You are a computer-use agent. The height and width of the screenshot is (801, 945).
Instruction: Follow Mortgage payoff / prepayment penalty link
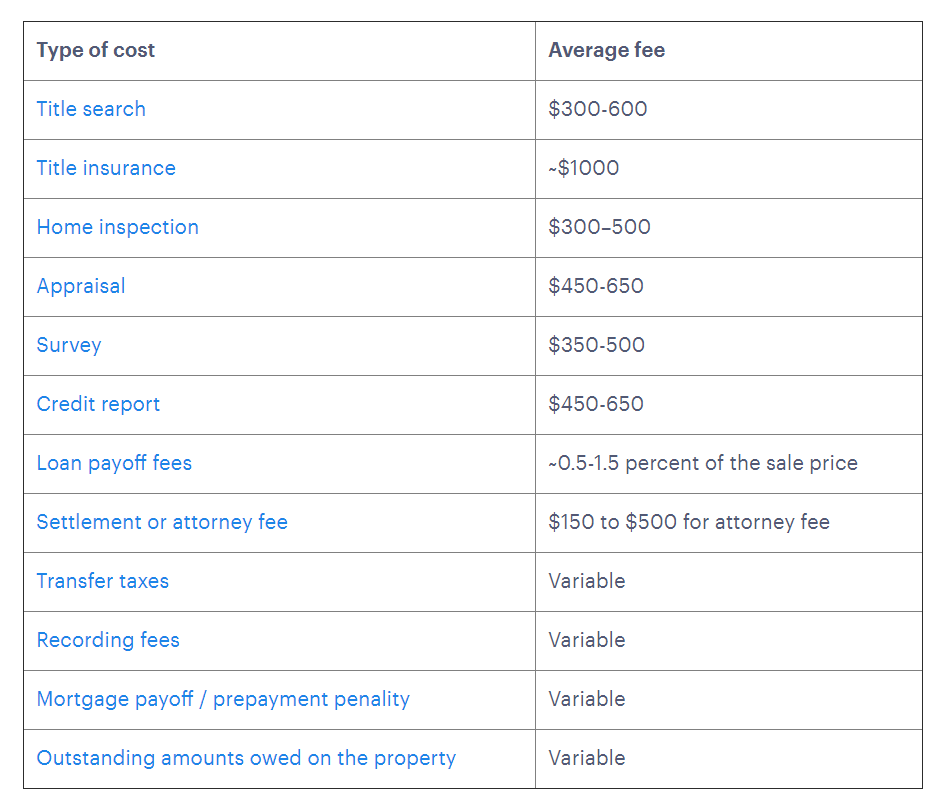(x=223, y=699)
